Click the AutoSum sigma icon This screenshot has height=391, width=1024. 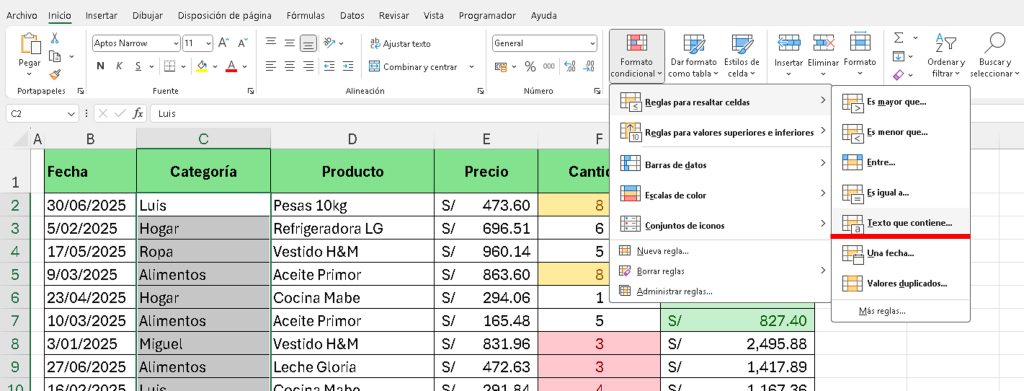899,38
